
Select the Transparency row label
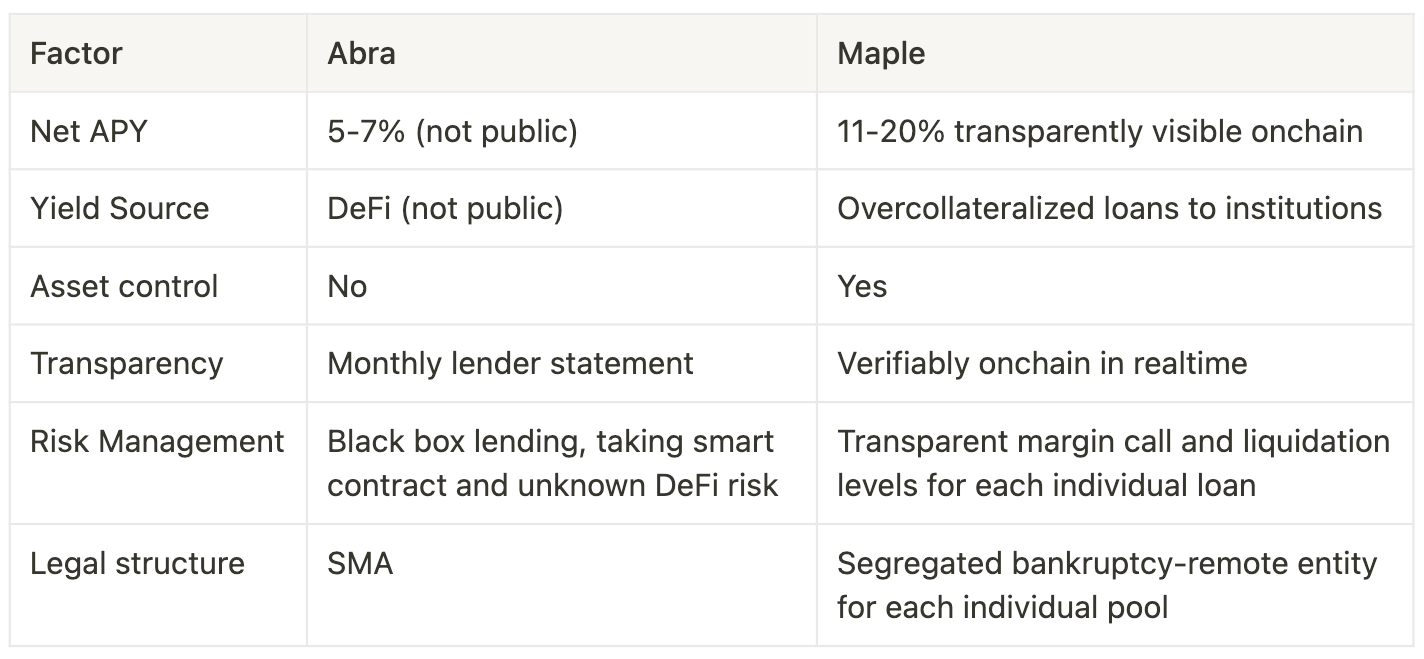[158, 363]
